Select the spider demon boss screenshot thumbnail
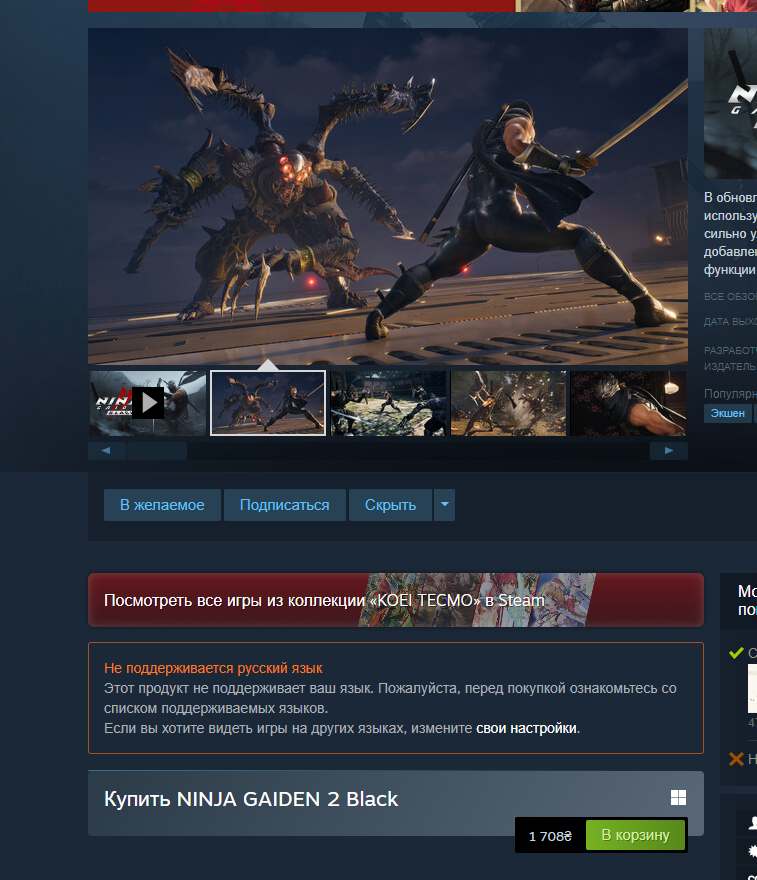The height and width of the screenshot is (880, 757). [268, 403]
